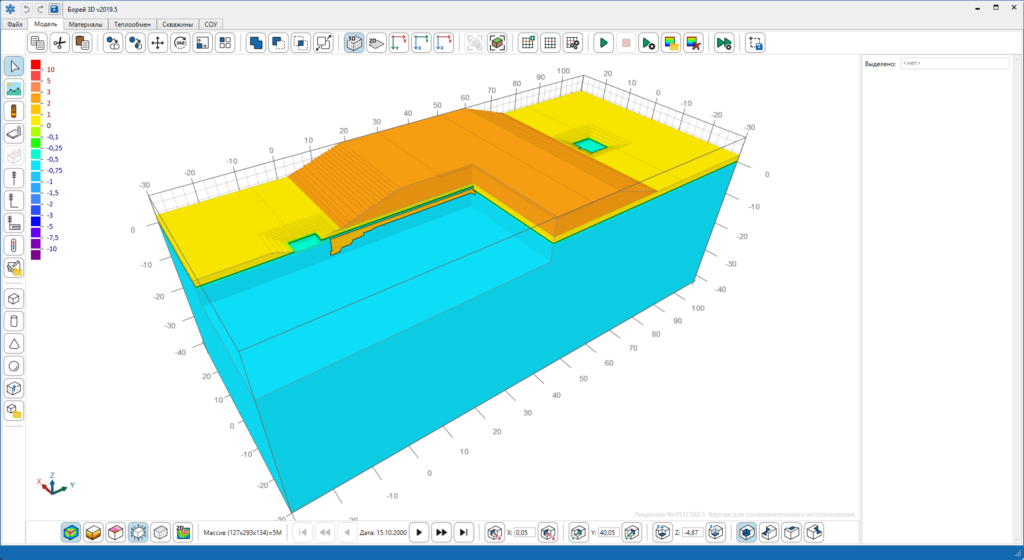Select the move tool with four arrows
The height and width of the screenshot is (560, 1024).
[157, 43]
